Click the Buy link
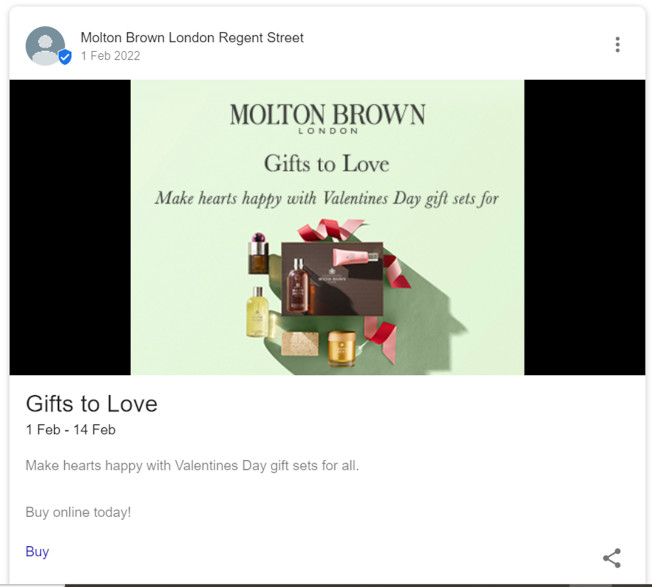Viewport: 652px width, 587px height. (x=37, y=551)
